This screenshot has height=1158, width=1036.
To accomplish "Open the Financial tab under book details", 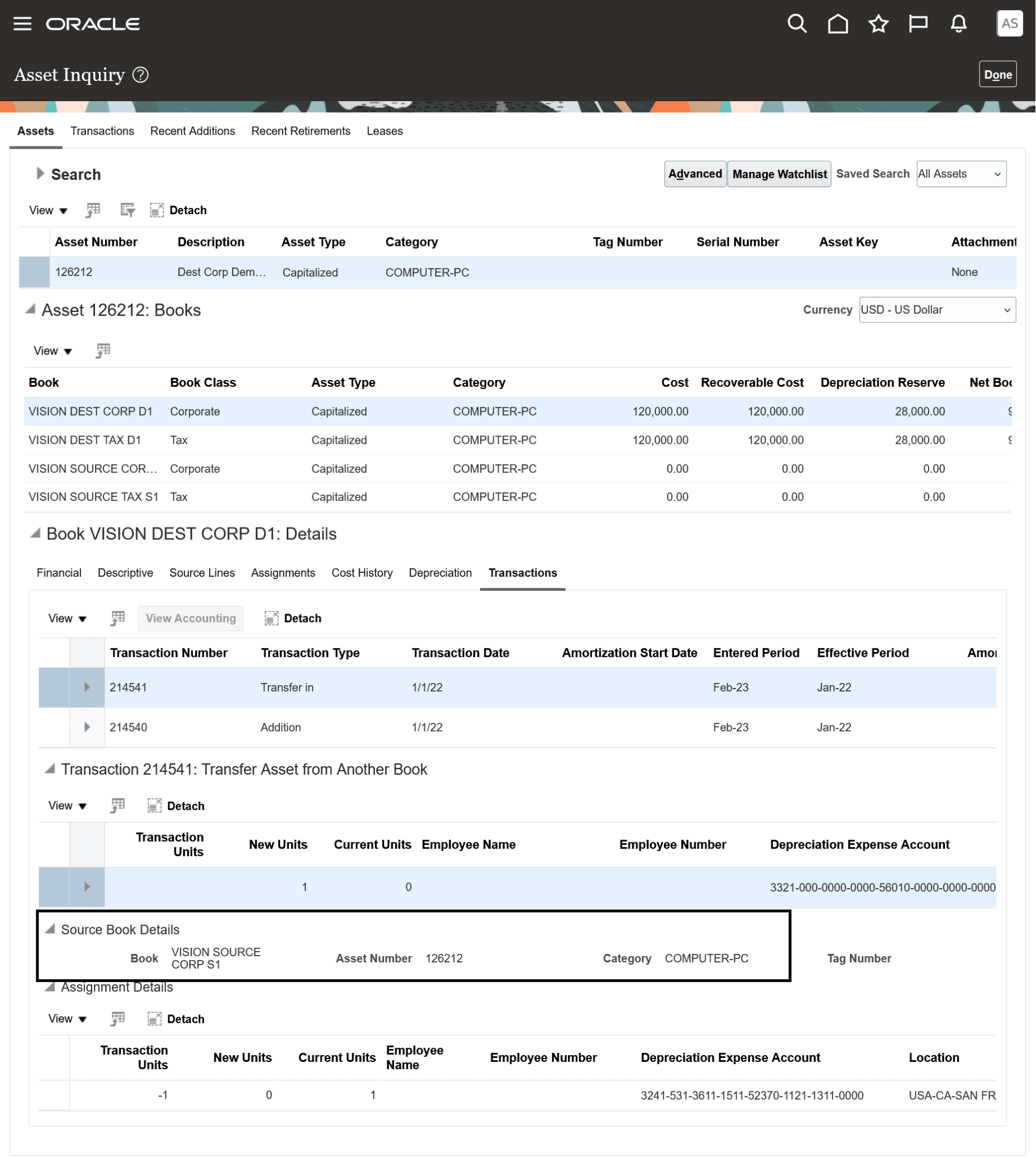I will click(x=59, y=572).
